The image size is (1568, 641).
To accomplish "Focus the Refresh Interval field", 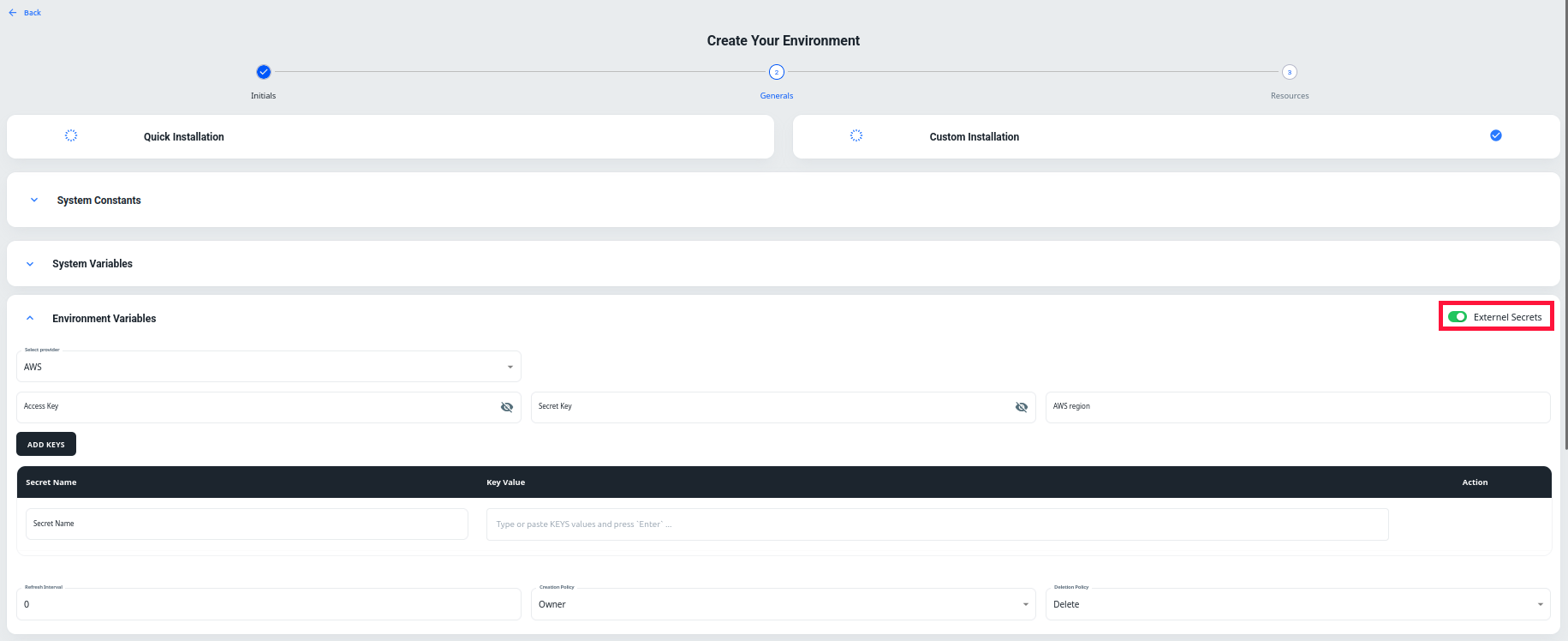I will tap(269, 604).
